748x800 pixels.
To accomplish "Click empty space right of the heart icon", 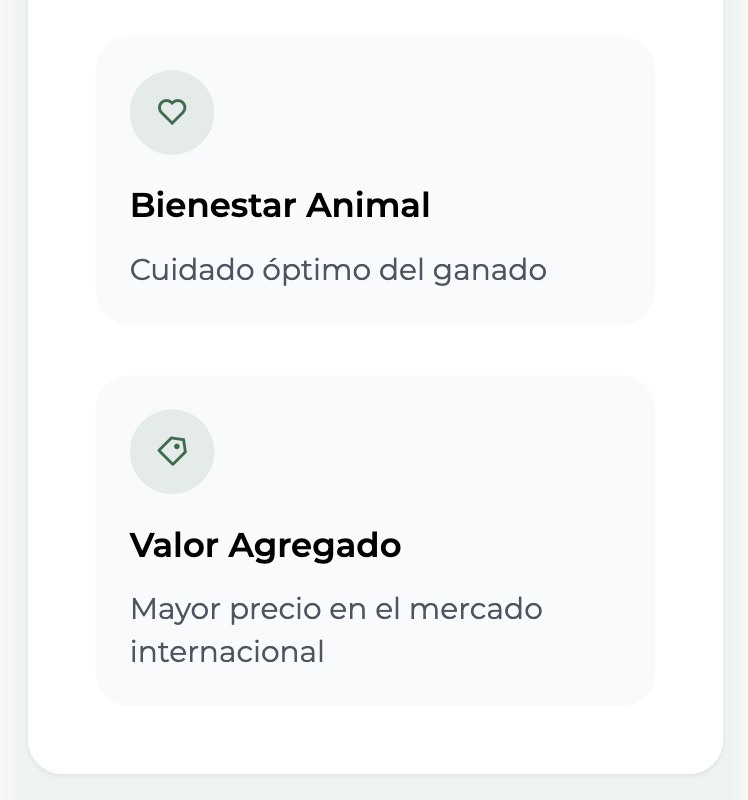I will click(x=430, y=112).
